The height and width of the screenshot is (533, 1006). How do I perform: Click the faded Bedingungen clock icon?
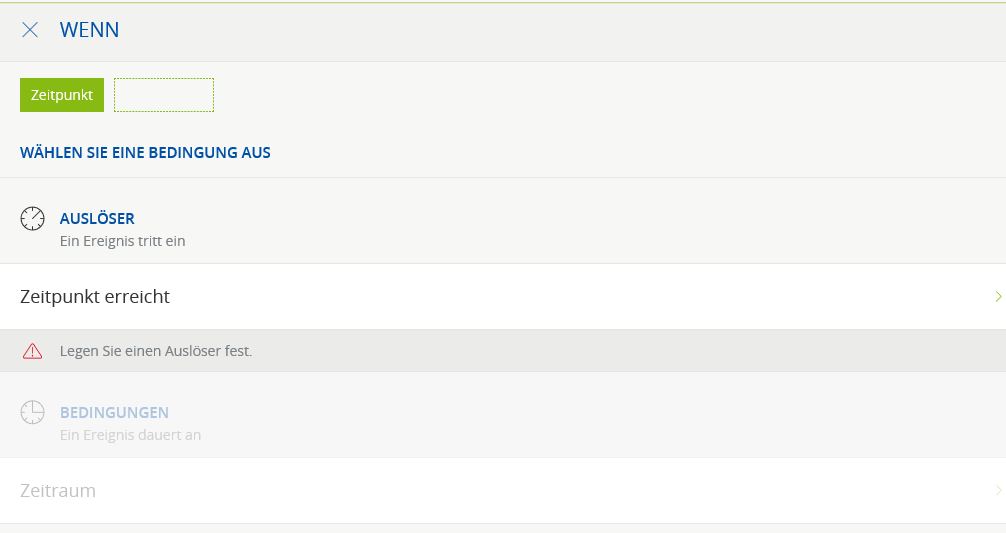32,412
